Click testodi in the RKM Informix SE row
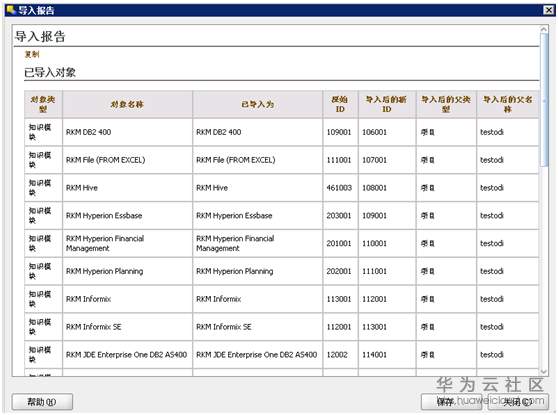The image size is (558, 415). click(x=492, y=327)
